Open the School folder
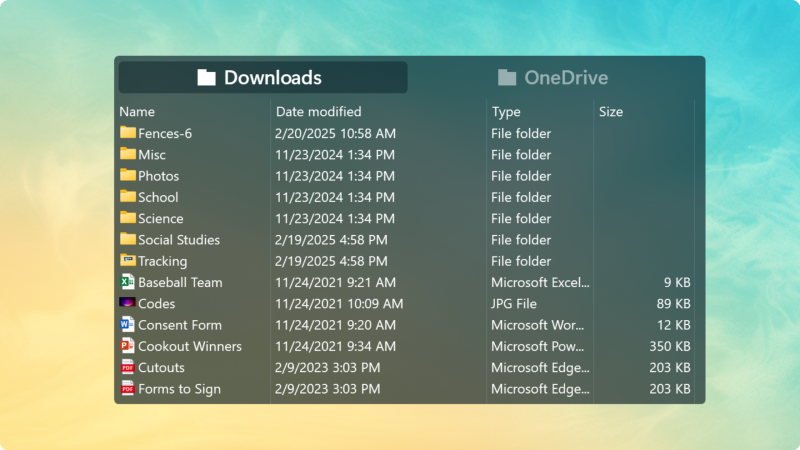The image size is (800, 450). click(158, 197)
